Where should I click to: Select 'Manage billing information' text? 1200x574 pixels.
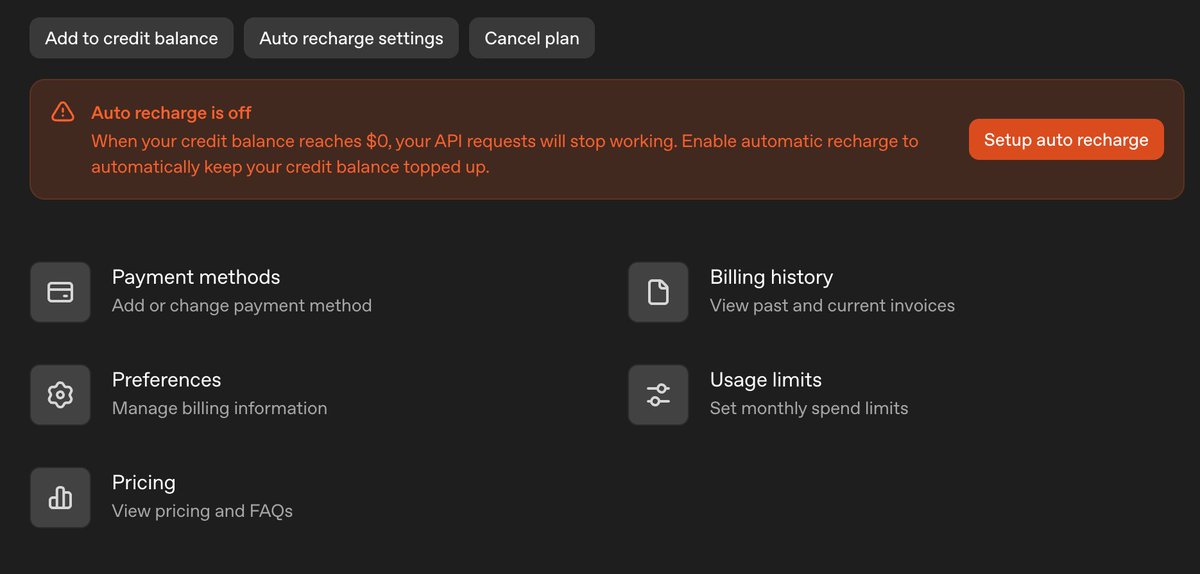coord(219,408)
